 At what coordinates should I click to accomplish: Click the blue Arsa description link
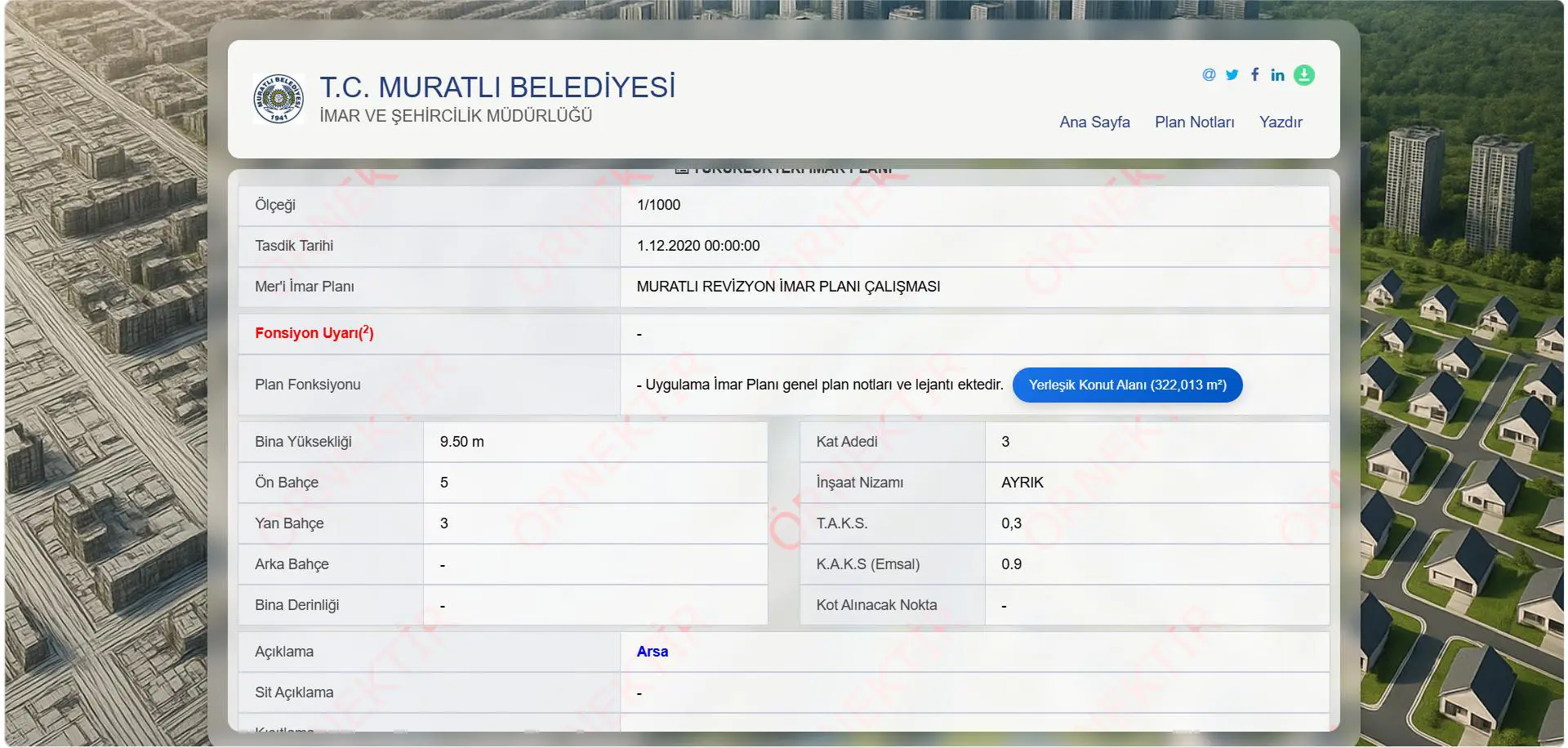point(652,652)
